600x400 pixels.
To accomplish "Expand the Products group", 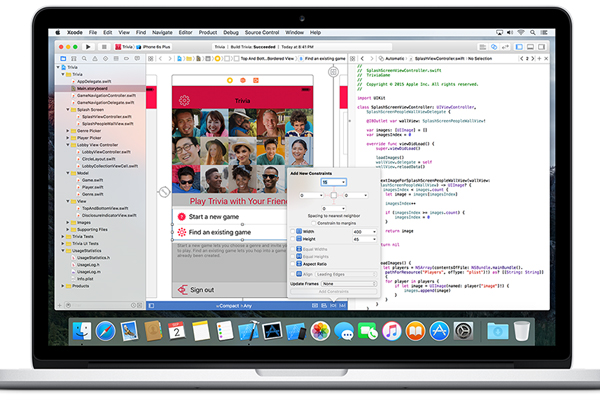I will [x=63, y=286].
